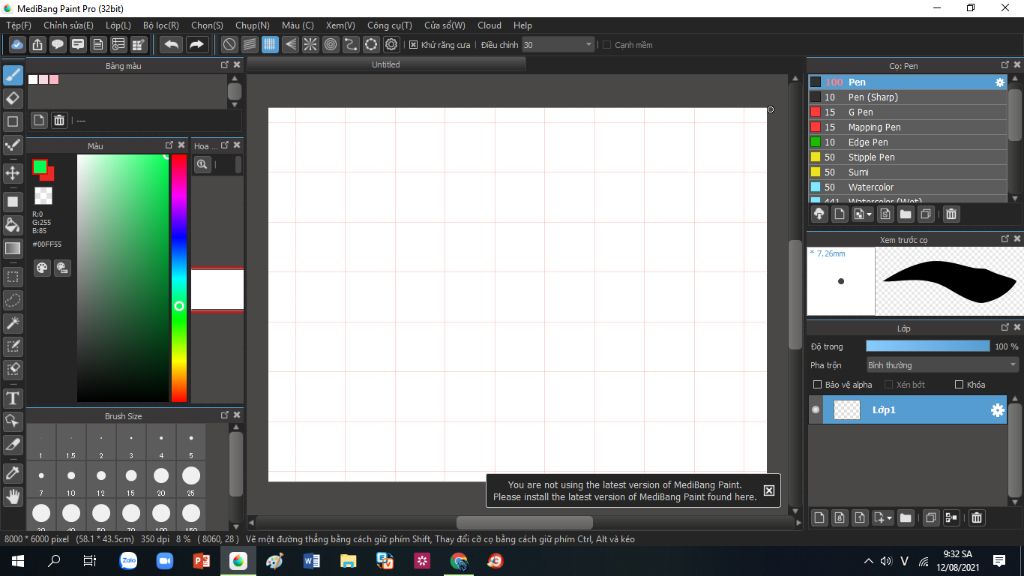
Task: Add new brush in brush panel
Action: [839, 214]
